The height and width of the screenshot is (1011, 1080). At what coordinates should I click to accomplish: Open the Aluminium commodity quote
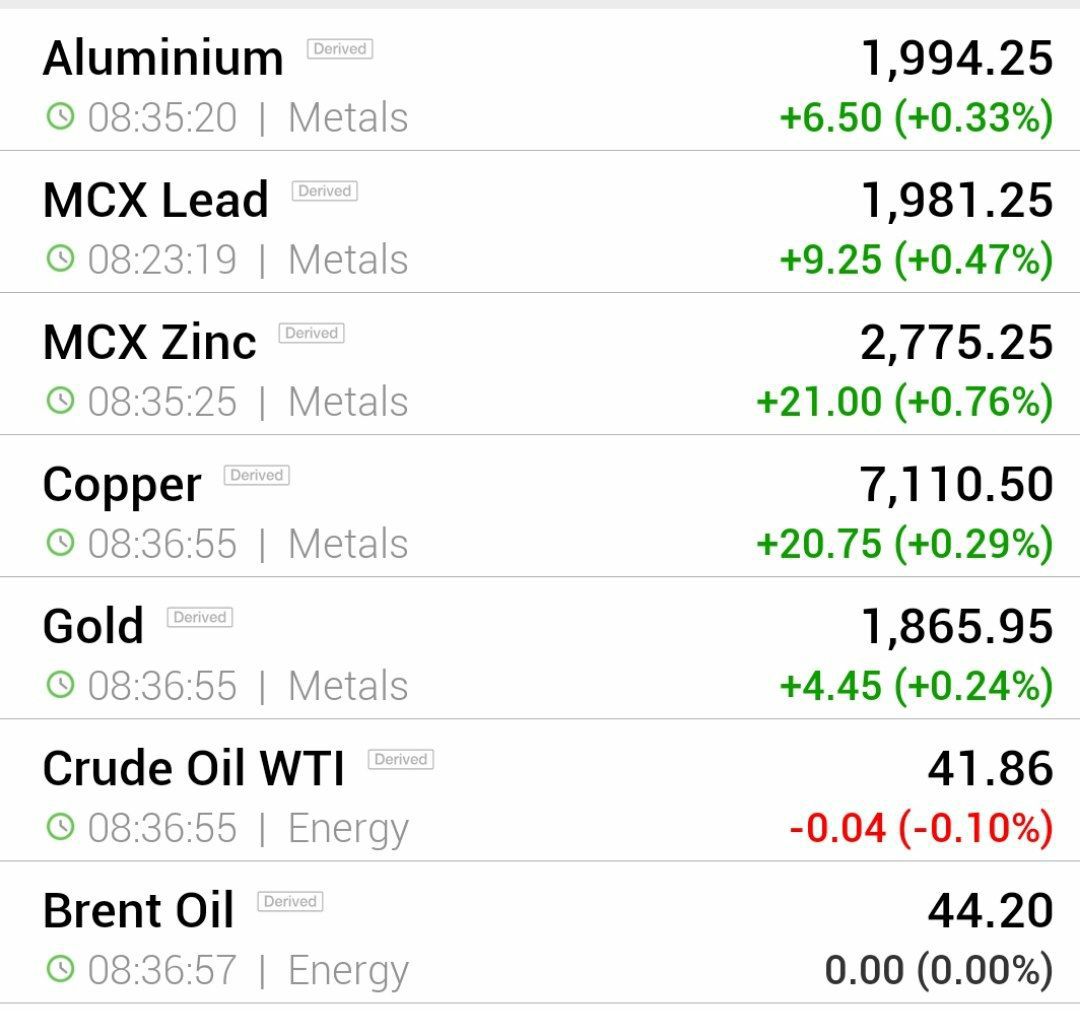point(540,80)
